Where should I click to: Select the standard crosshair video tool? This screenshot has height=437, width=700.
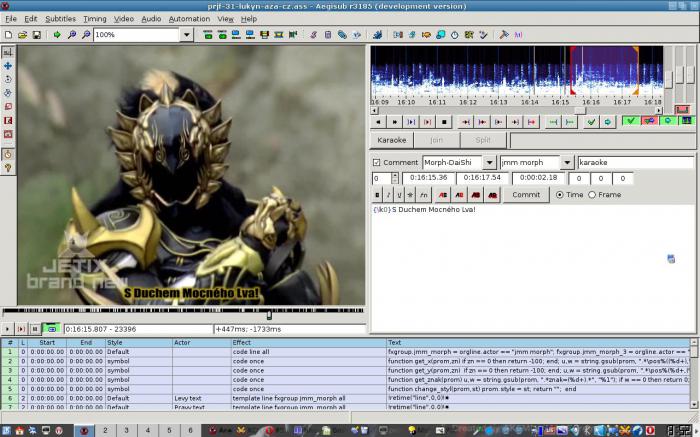coord(8,52)
